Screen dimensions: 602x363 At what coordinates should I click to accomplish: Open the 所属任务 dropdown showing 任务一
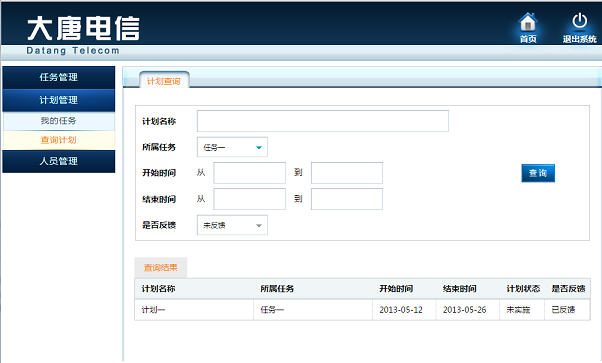tap(232, 147)
